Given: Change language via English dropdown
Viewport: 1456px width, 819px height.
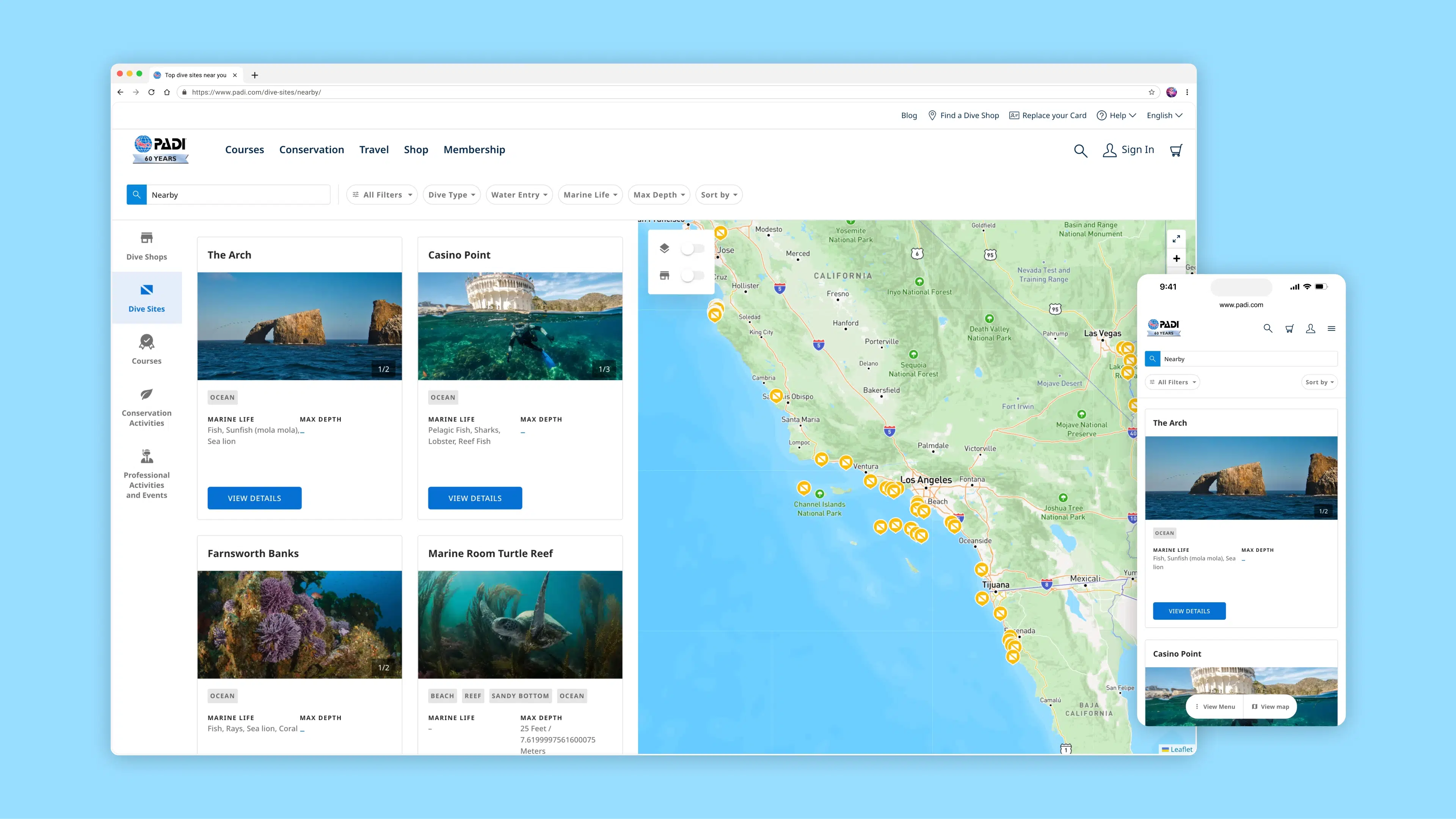Looking at the screenshot, I should tap(1164, 115).
